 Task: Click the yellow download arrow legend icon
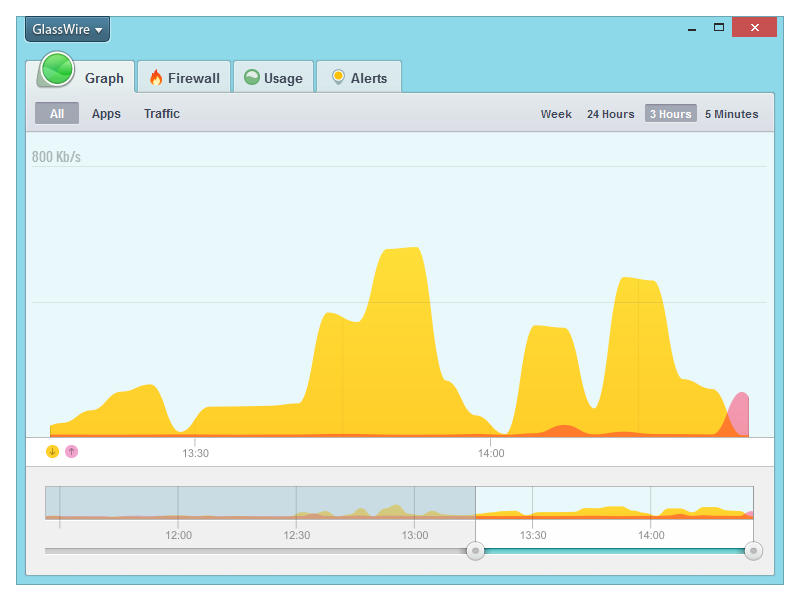(x=51, y=451)
